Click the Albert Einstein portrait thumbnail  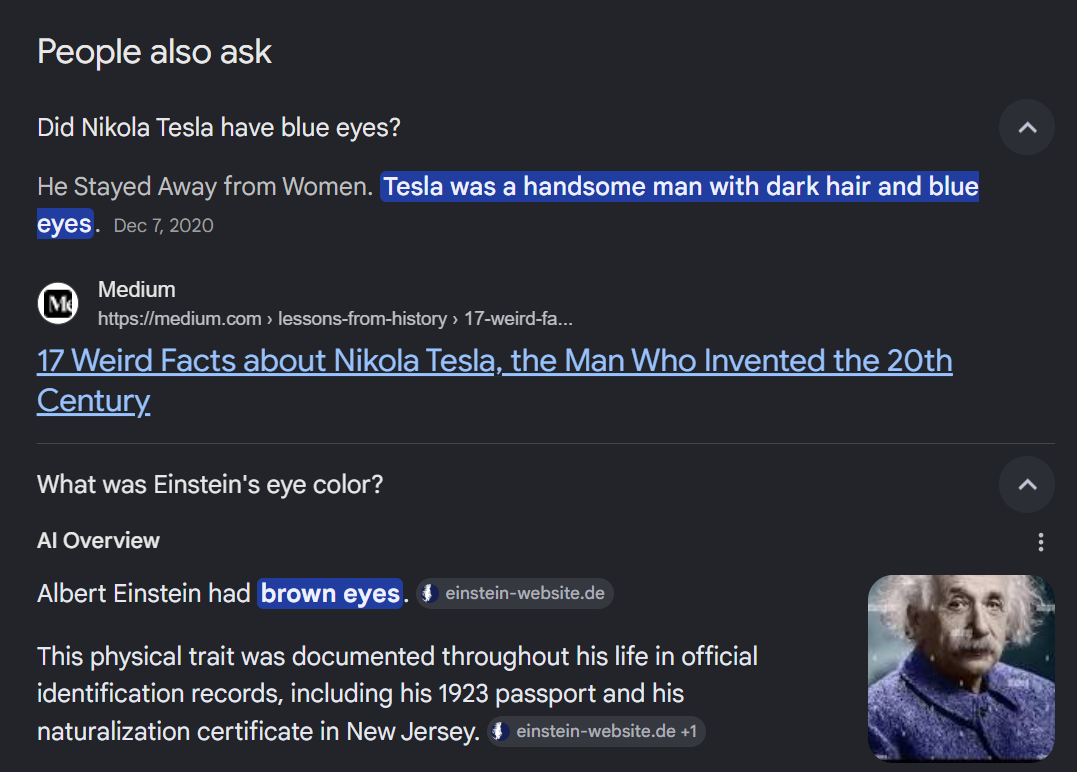click(x=961, y=668)
